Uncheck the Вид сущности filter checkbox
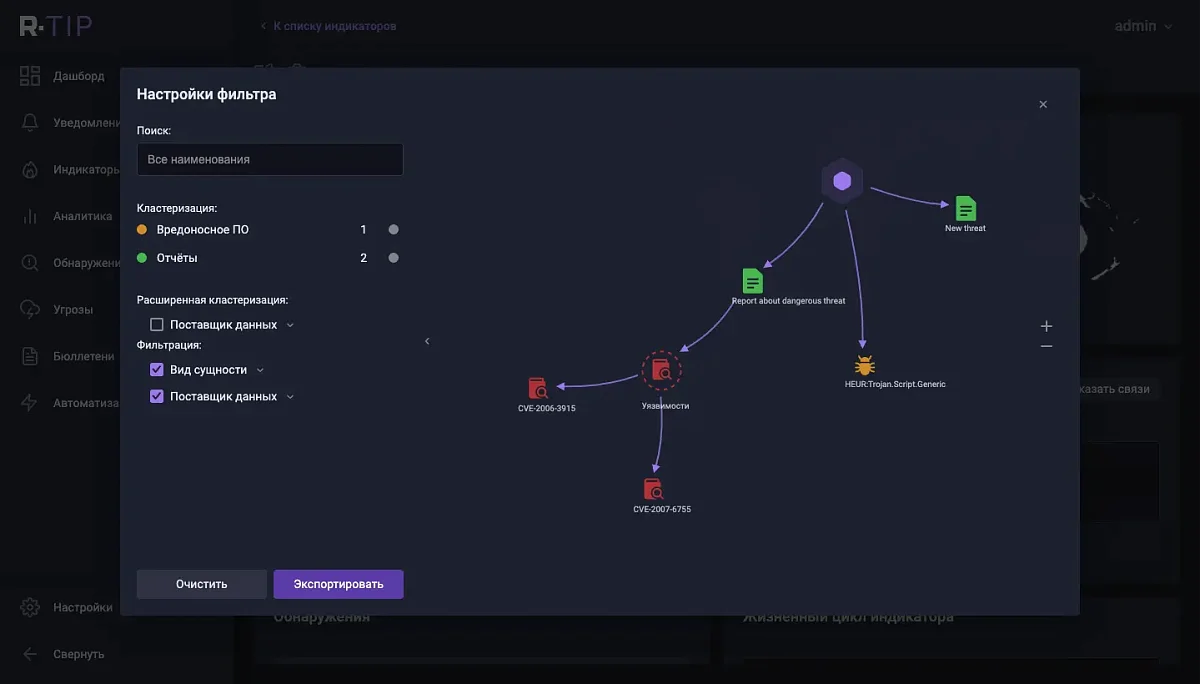The image size is (1200, 684). pyautogui.click(x=157, y=370)
